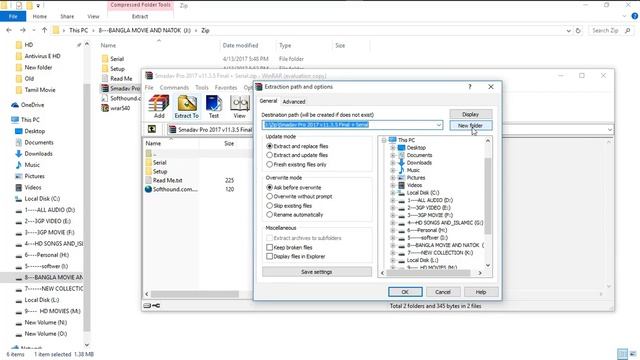This screenshot has width=640, height=360.
Task: Open the Explorer Share ribbon tab
Action: tap(67, 16)
